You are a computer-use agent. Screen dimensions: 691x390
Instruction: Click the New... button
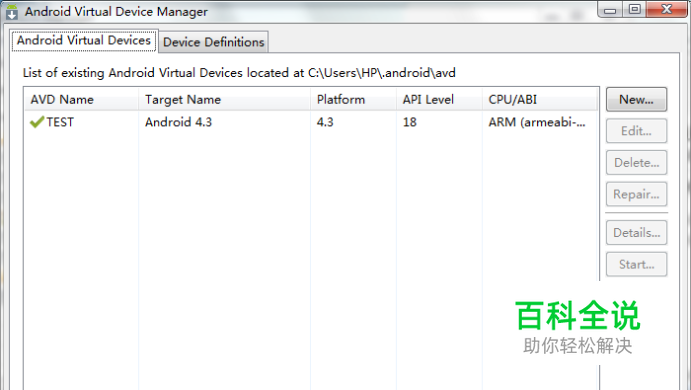pos(636,100)
